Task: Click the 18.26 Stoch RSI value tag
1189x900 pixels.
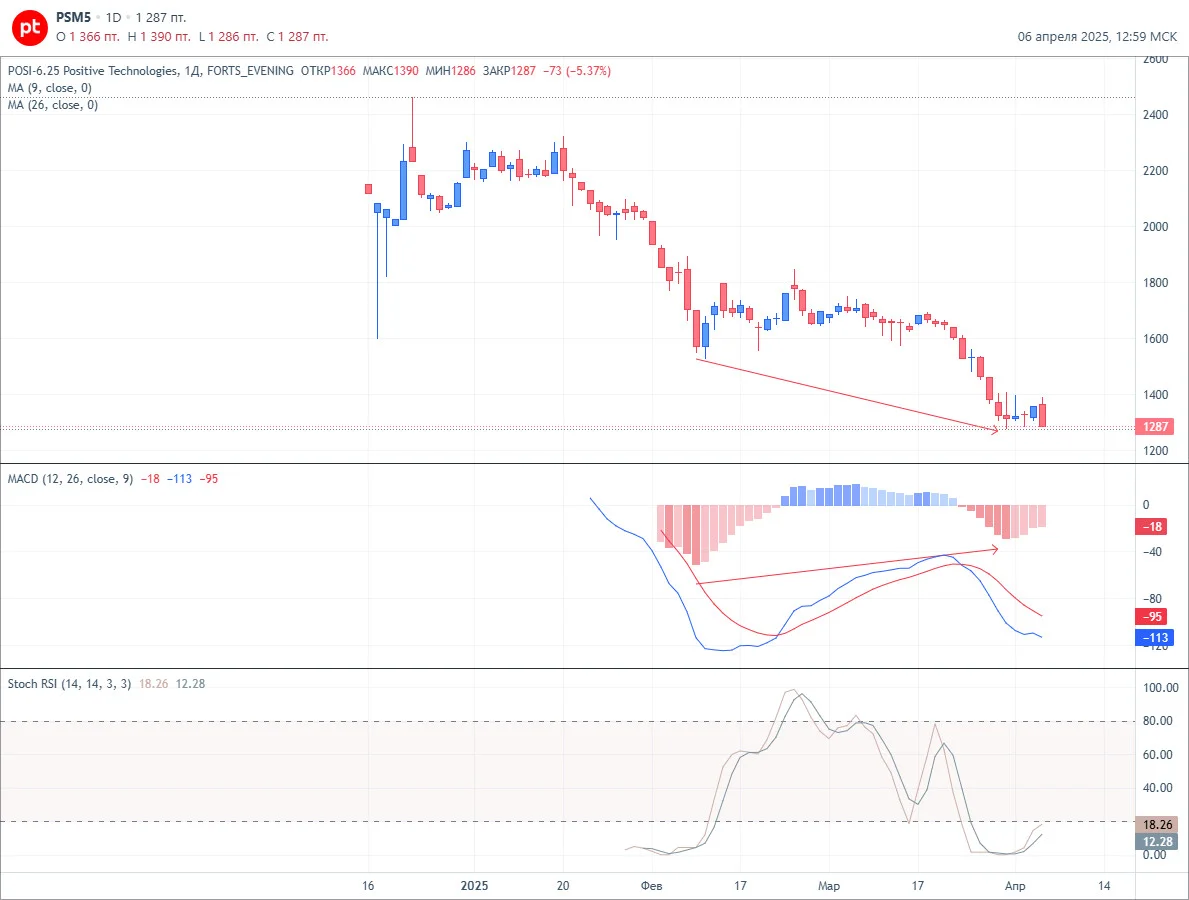Action: [x=1156, y=825]
